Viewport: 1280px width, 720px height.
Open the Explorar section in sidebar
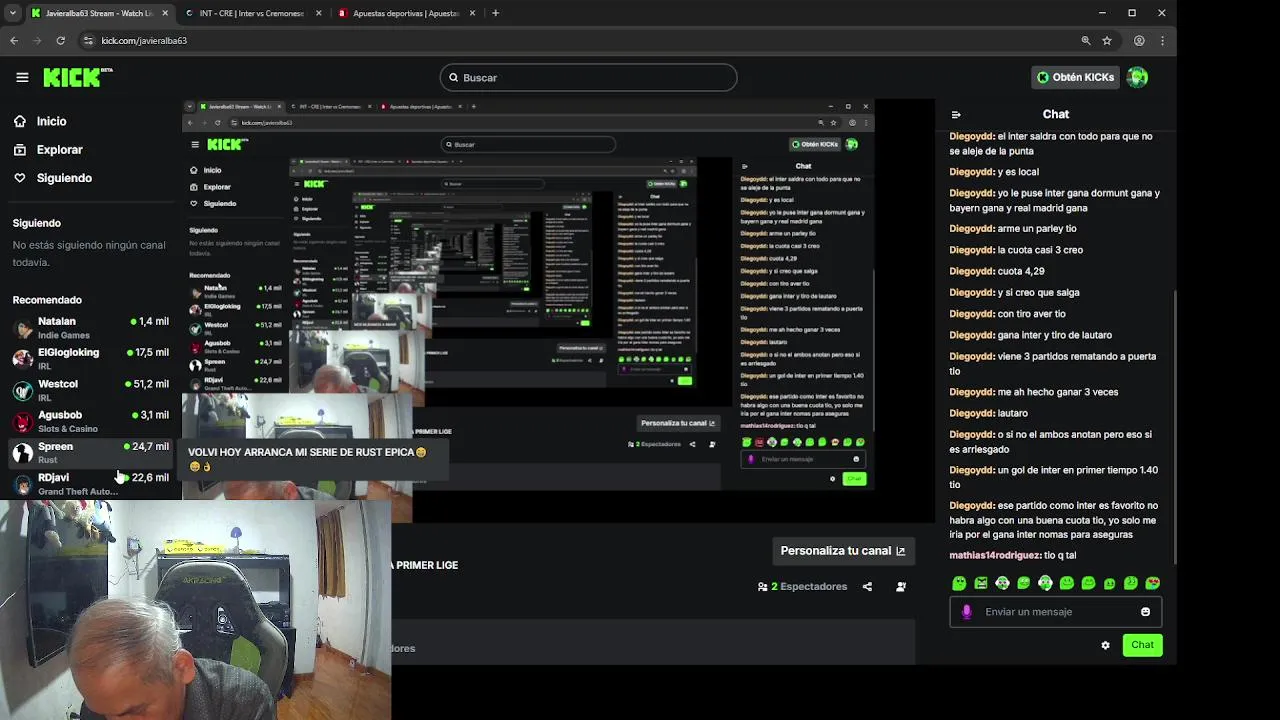point(48,149)
